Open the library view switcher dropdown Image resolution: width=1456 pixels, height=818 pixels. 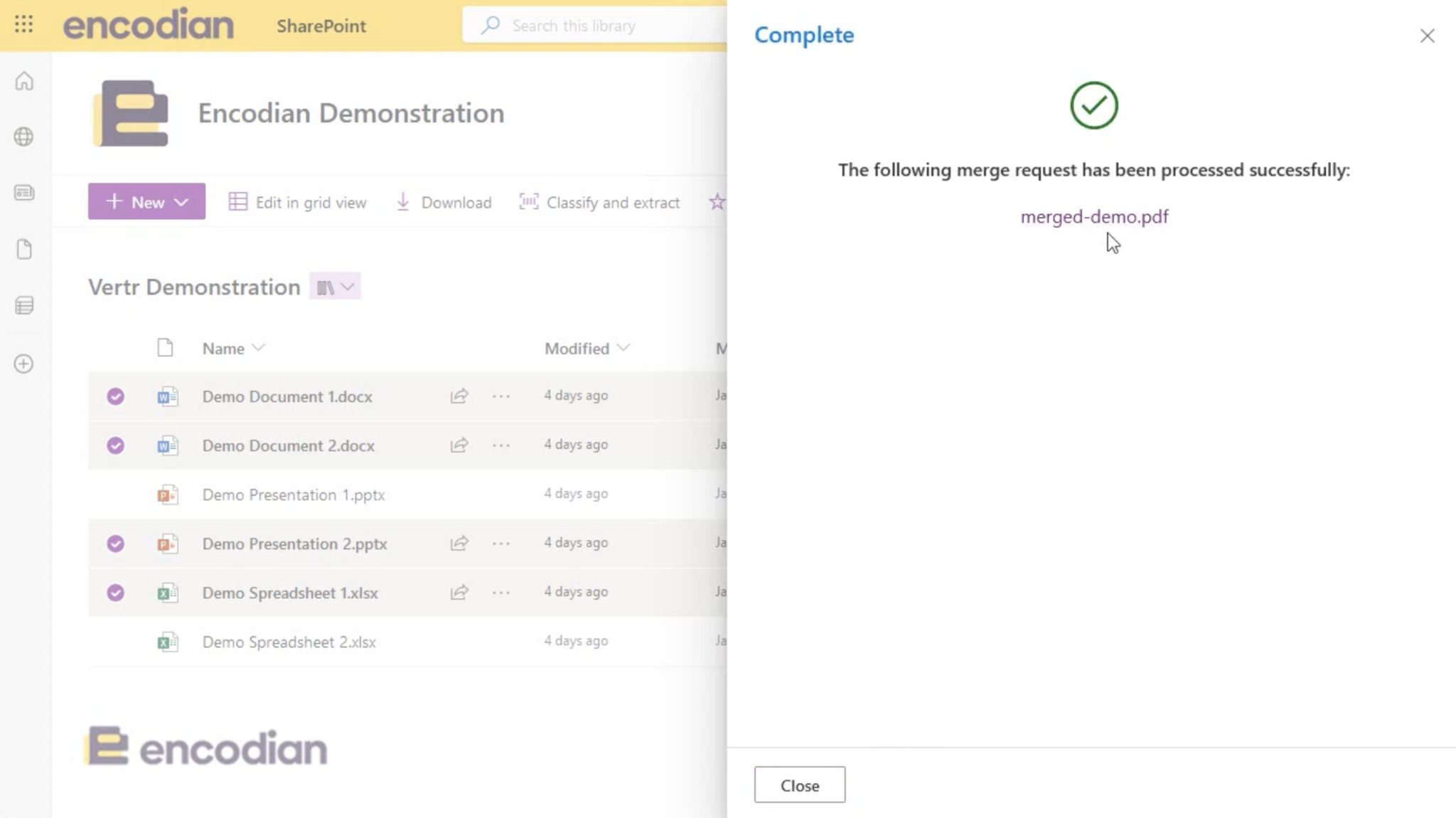coord(336,287)
